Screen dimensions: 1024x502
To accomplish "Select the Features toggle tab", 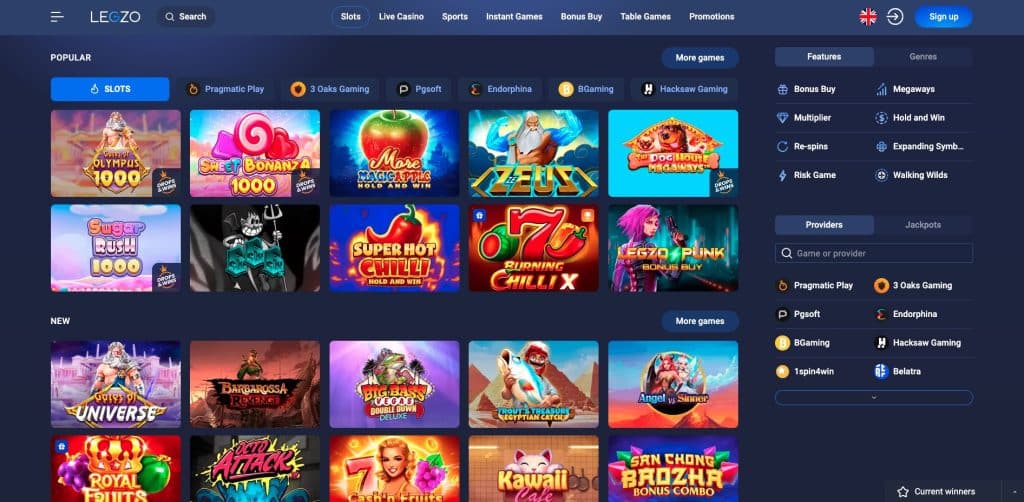I will point(824,57).
